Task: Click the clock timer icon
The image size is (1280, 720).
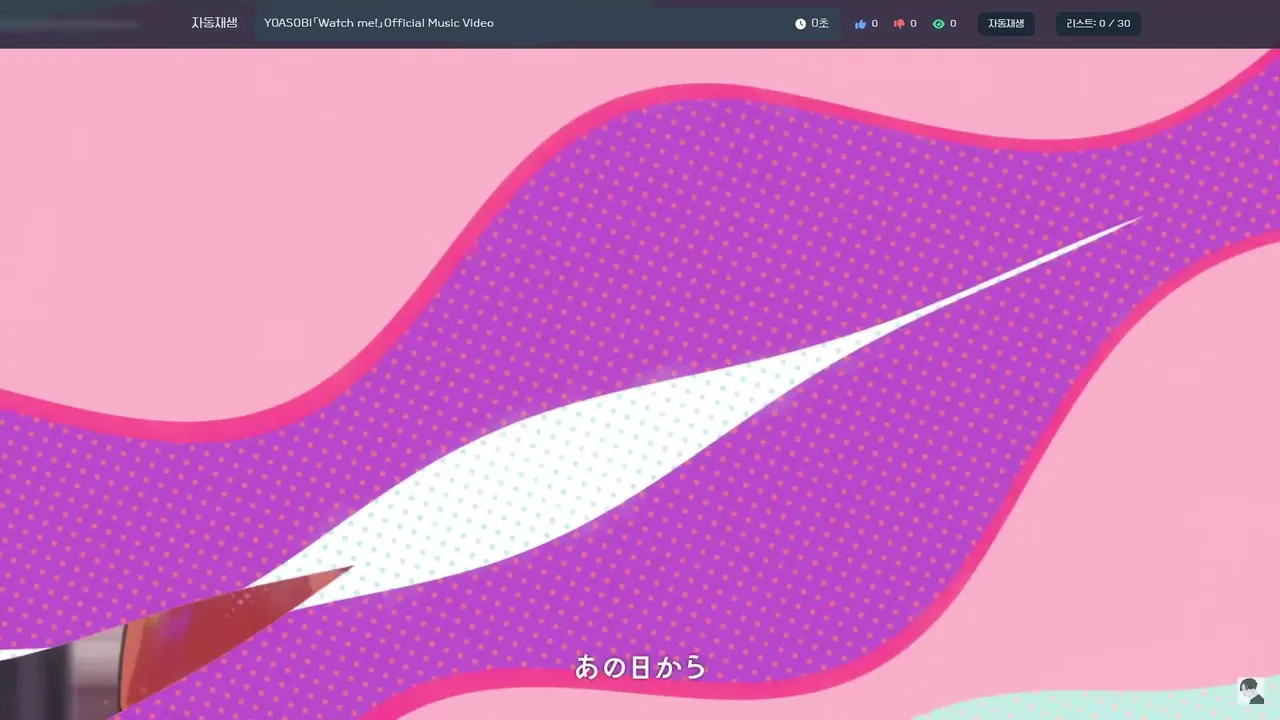Action: 800,24
